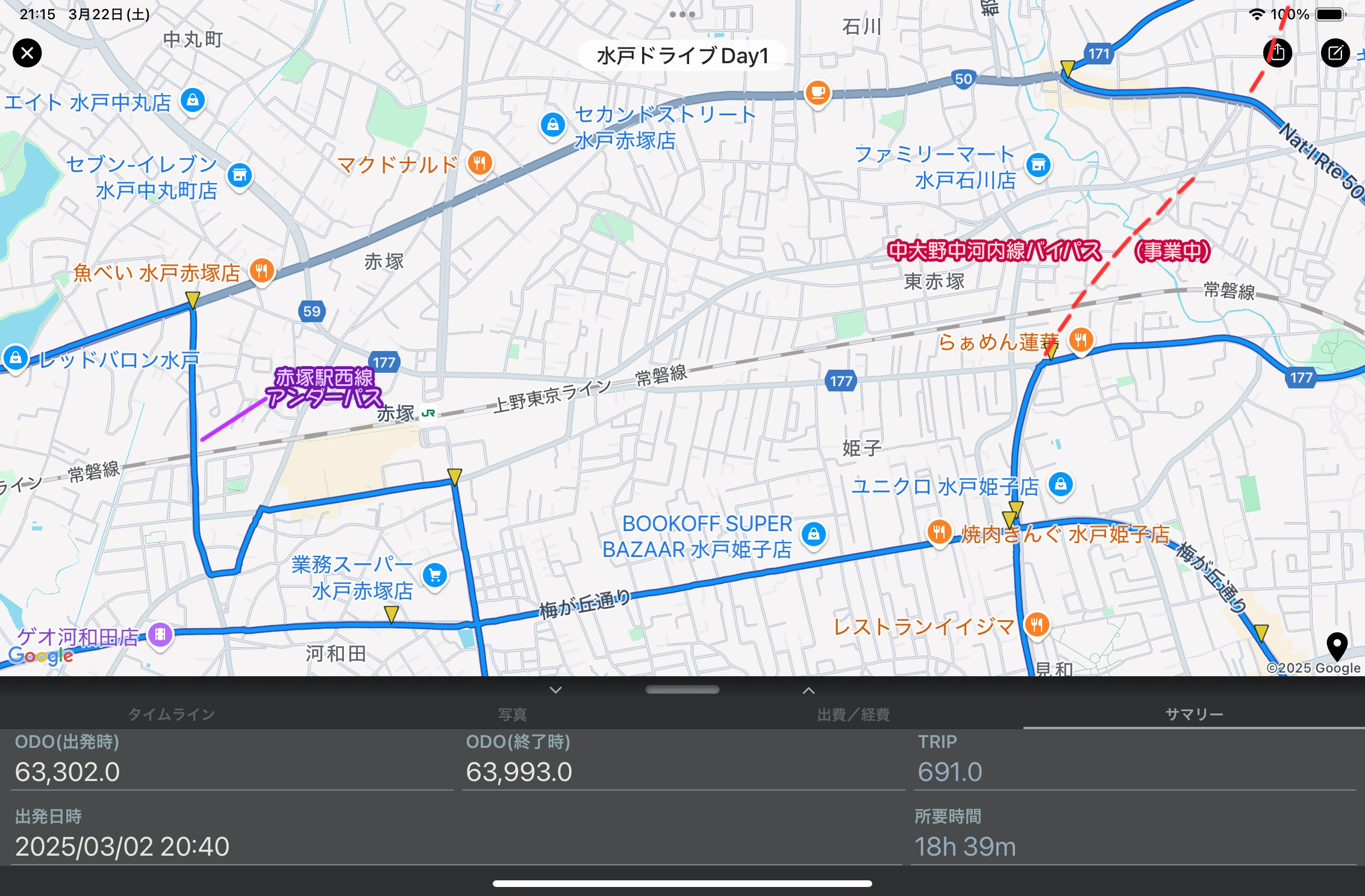Tap the 赤塚 JR station icon
1365x896 pixels.
pyautogui.click(x=428, y=413)
